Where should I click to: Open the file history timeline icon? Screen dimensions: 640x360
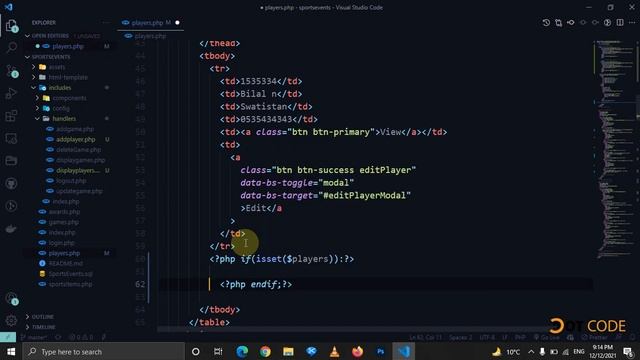546,23
